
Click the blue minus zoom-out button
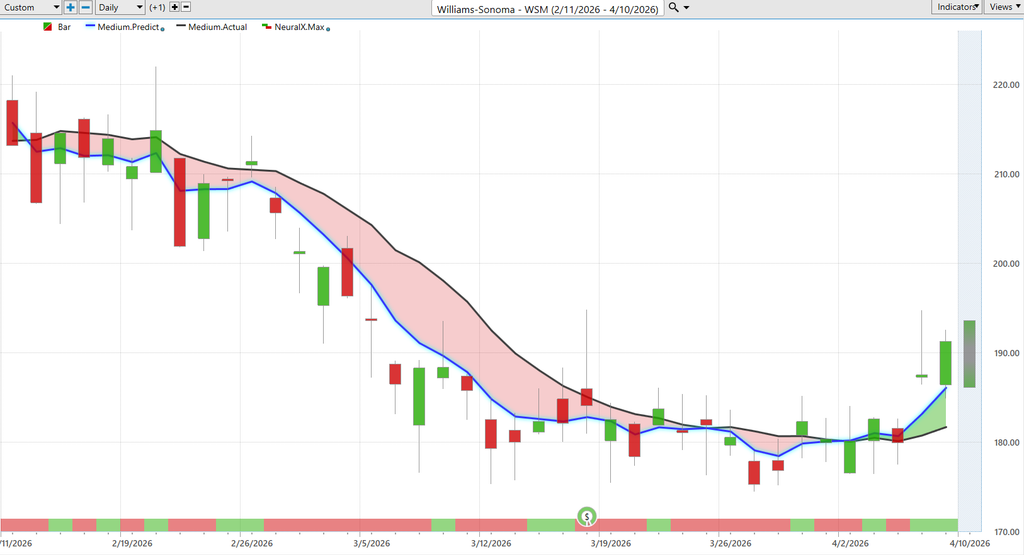point(86,7)
